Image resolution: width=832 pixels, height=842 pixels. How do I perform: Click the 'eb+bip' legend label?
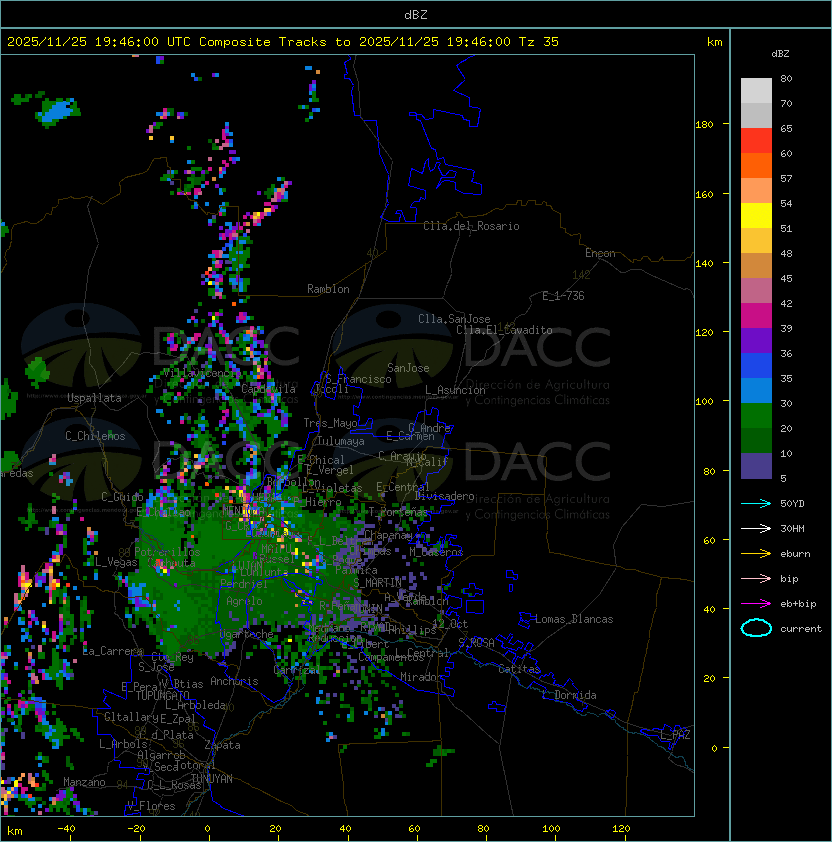click(x=798, y=604)
